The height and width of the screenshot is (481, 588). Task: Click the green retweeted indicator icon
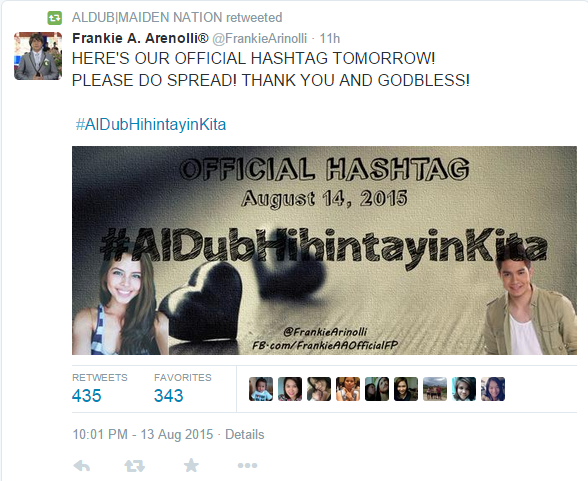54,18
